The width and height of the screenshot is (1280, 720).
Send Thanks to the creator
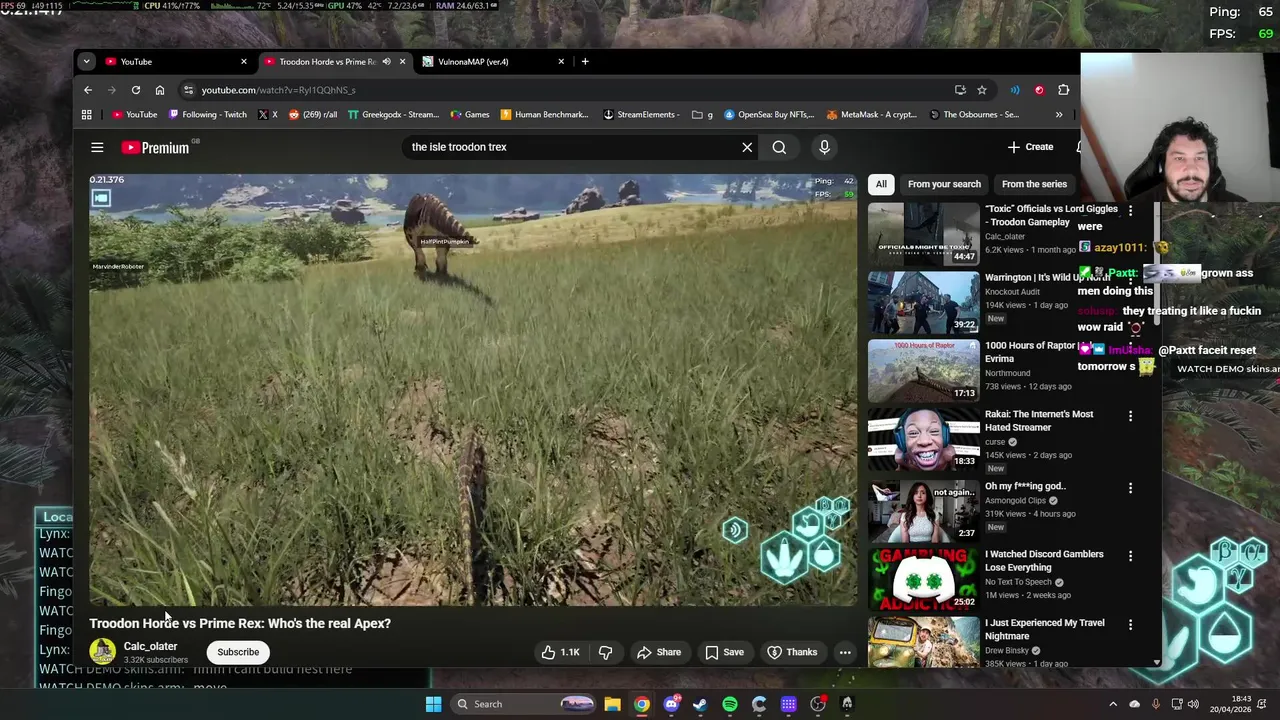pos(792,652)
